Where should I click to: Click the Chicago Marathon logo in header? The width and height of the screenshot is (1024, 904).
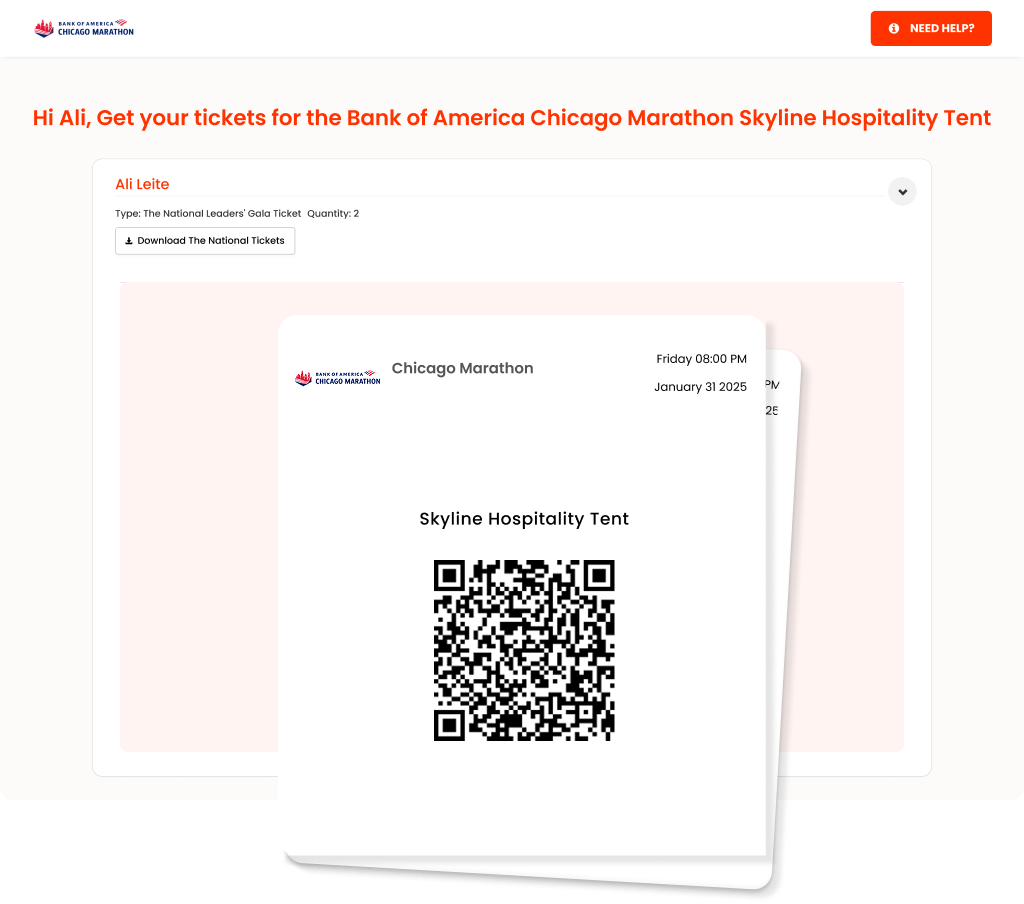[x=84, y=28]
